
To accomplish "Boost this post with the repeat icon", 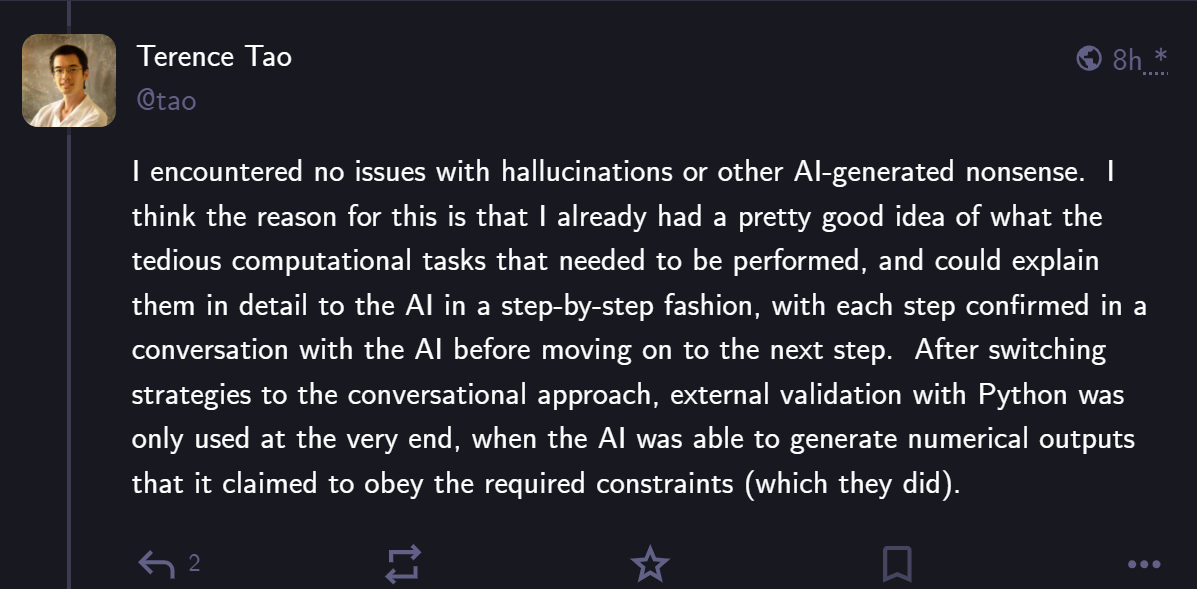I will (x=404, y=564).
